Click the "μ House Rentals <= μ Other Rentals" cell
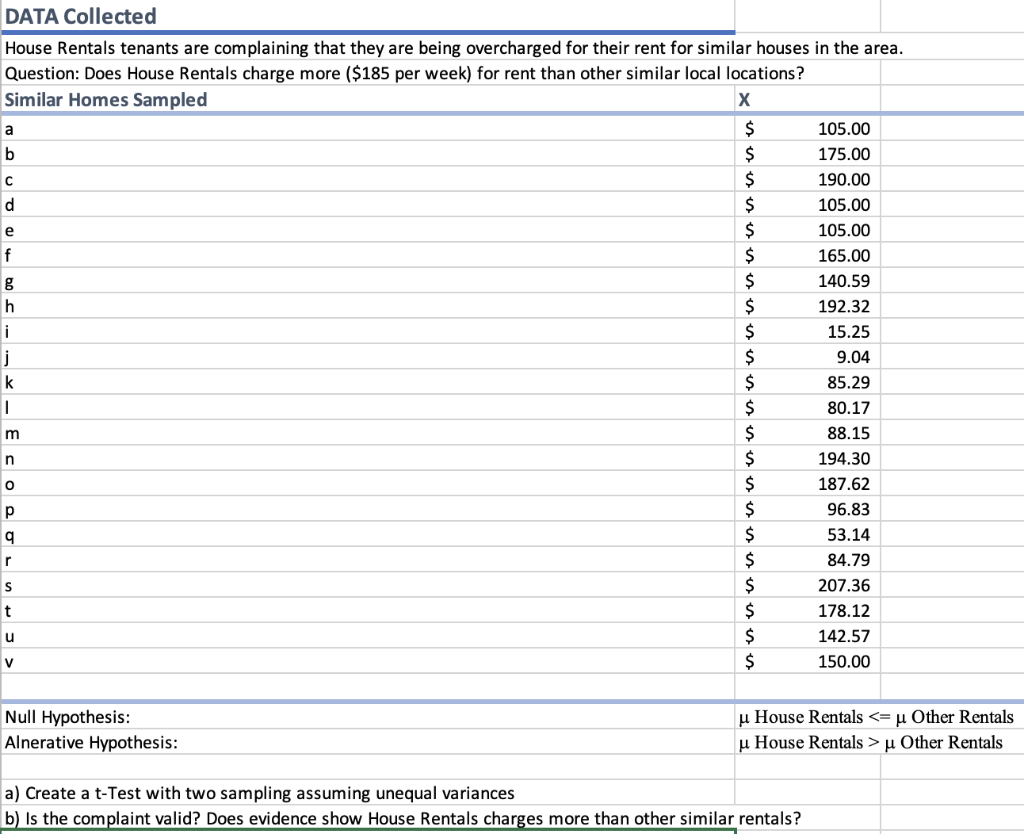The image size is (1024, 834). coord(876,717)
